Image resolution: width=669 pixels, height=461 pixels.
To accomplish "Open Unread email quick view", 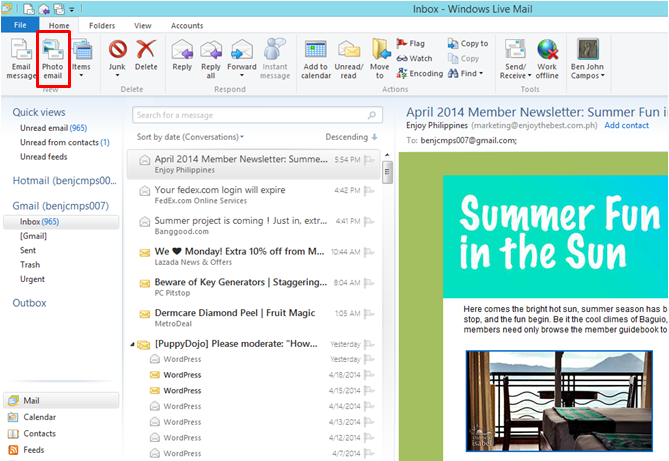I will [x=53, y=128].
